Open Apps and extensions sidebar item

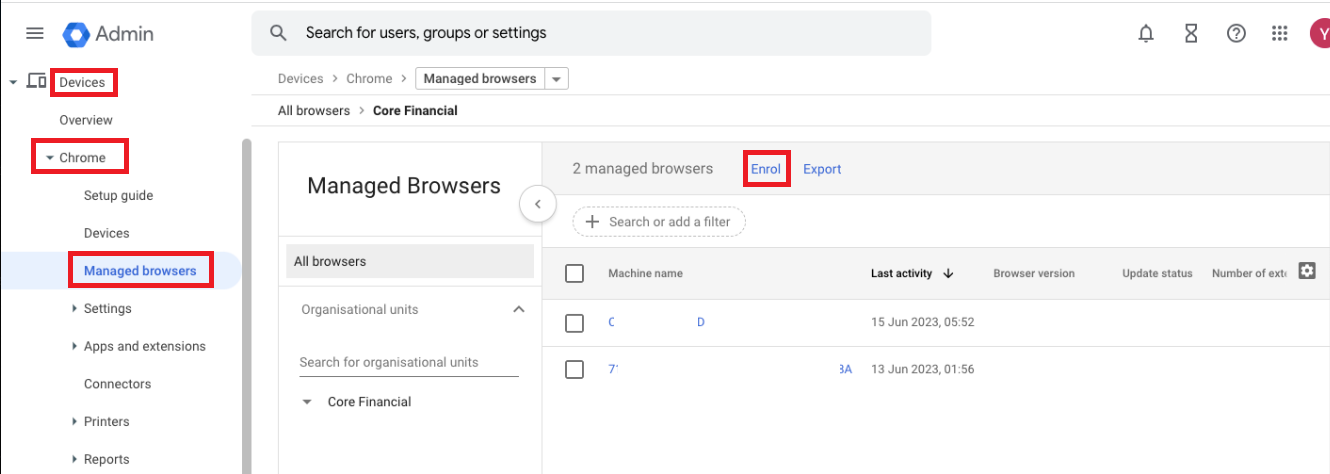pyautogui.click(x=145, y=347)
